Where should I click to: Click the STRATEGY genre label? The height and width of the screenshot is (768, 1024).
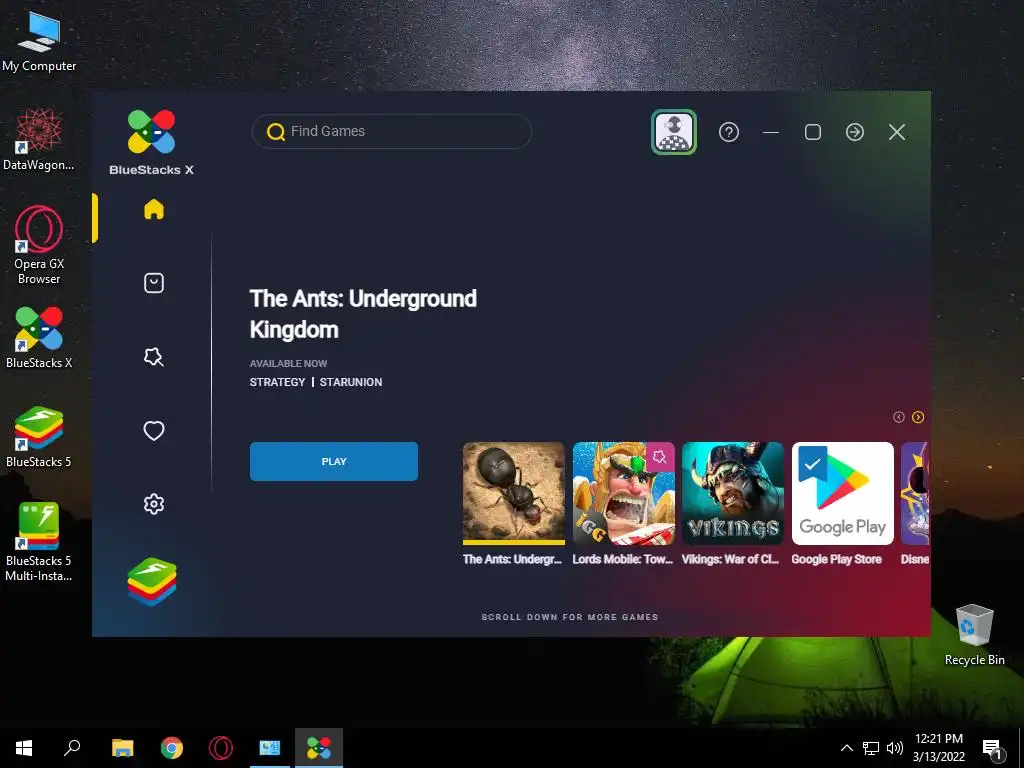[x=277, y=382]
